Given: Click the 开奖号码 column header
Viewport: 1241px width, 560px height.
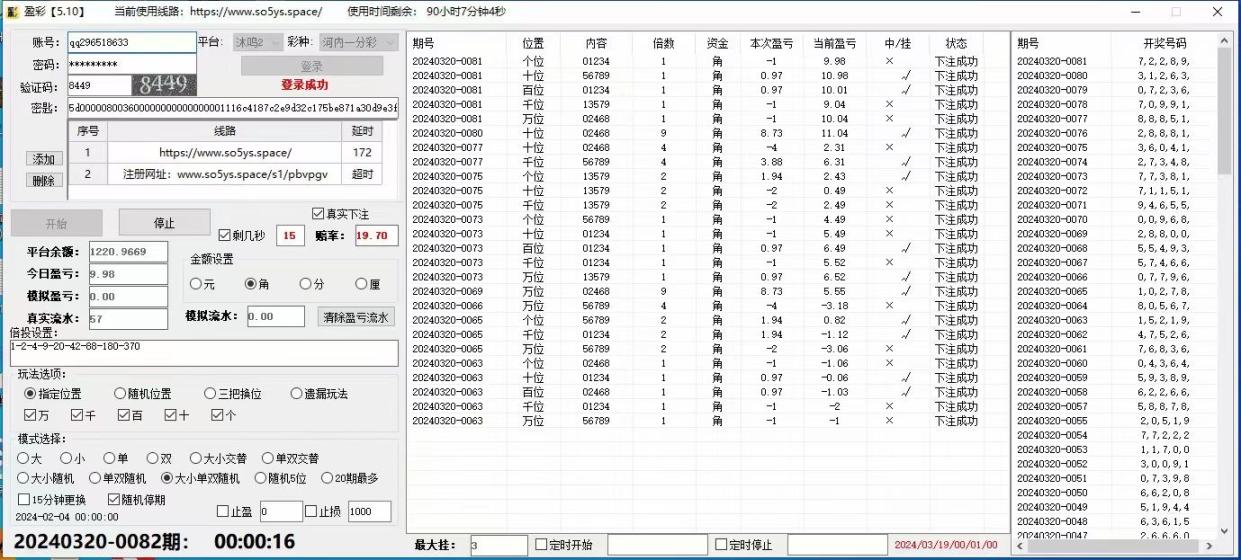Looking at the screenshot, I should coord(1164,44).
